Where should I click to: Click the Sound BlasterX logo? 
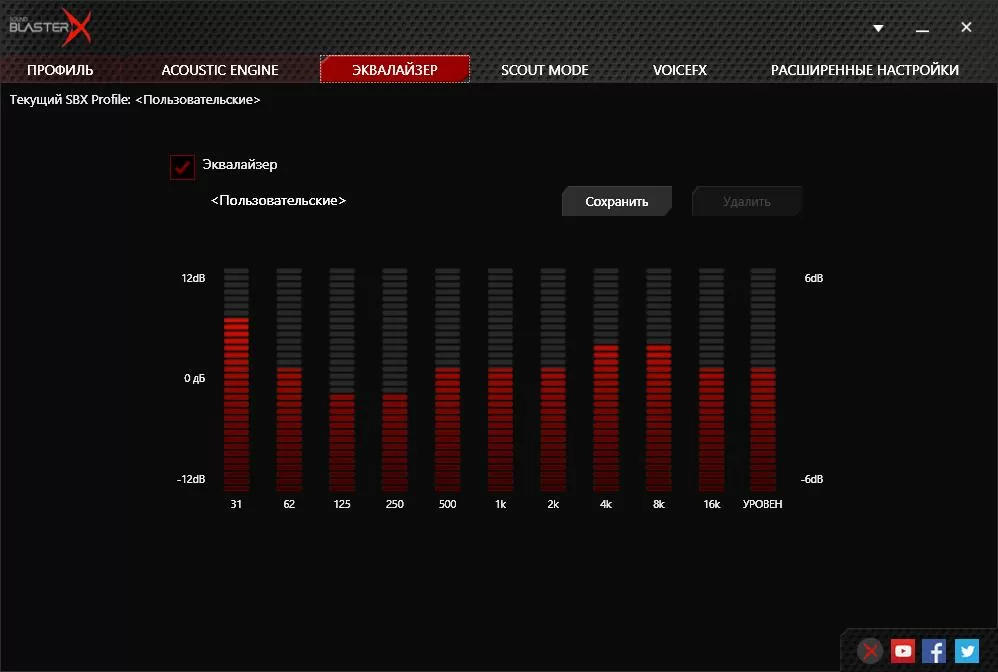pos(50,27)
